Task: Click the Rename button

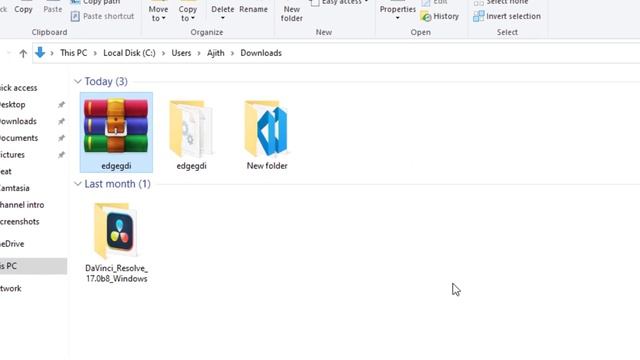Action: 253,9
